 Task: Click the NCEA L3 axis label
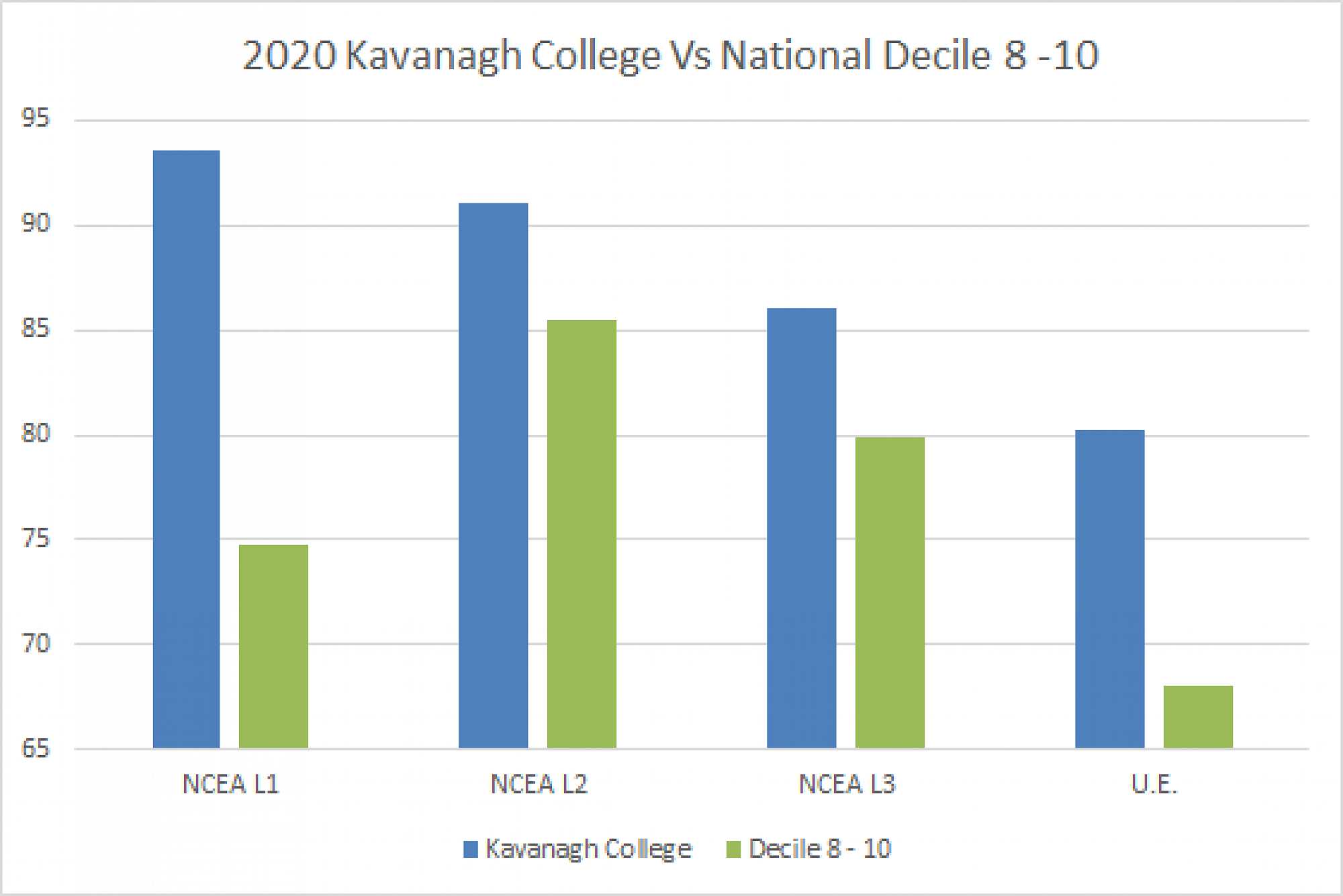[x=847, y=784]
